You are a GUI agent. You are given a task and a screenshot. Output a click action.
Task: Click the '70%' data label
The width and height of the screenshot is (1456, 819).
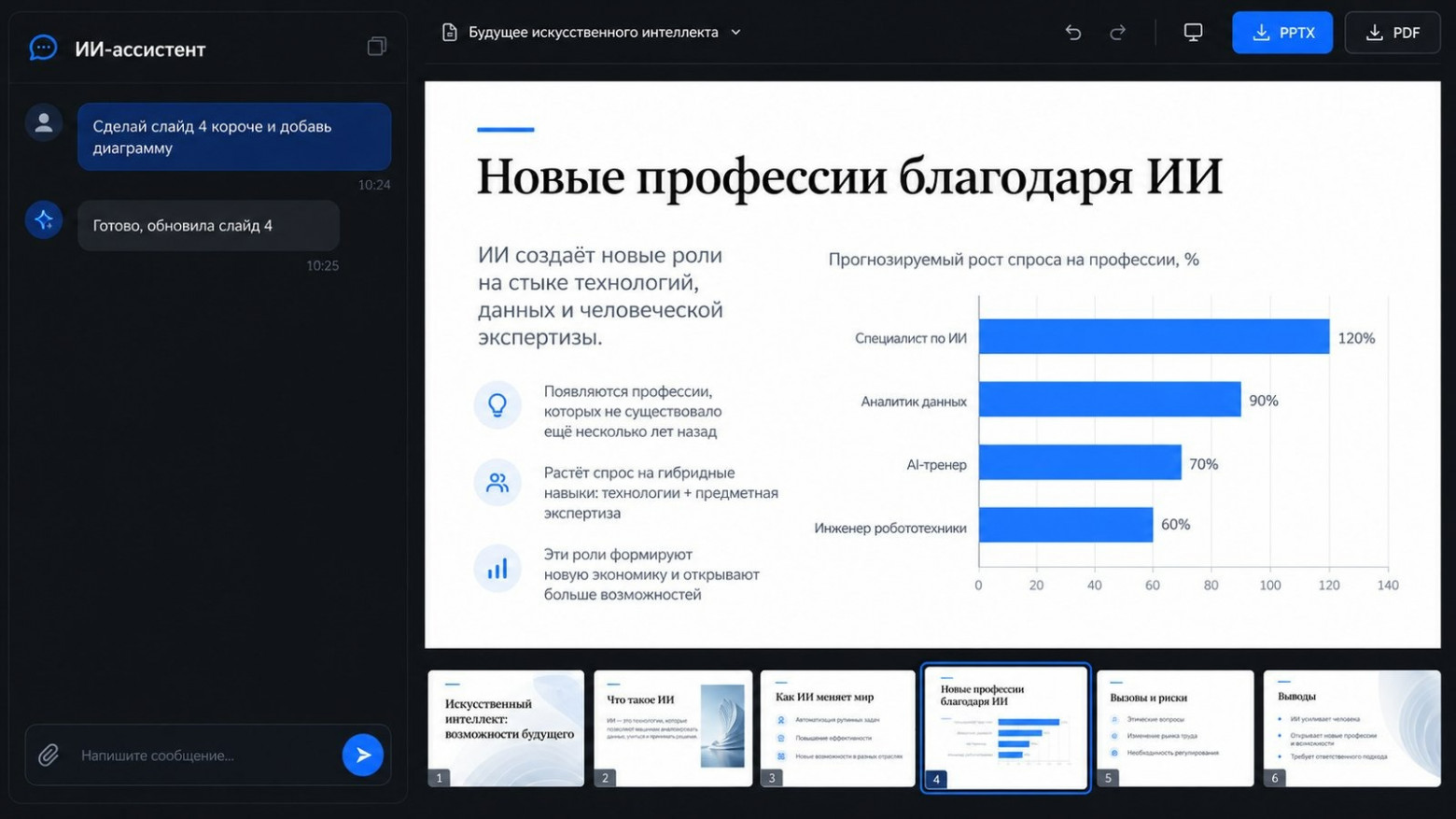1203,464
